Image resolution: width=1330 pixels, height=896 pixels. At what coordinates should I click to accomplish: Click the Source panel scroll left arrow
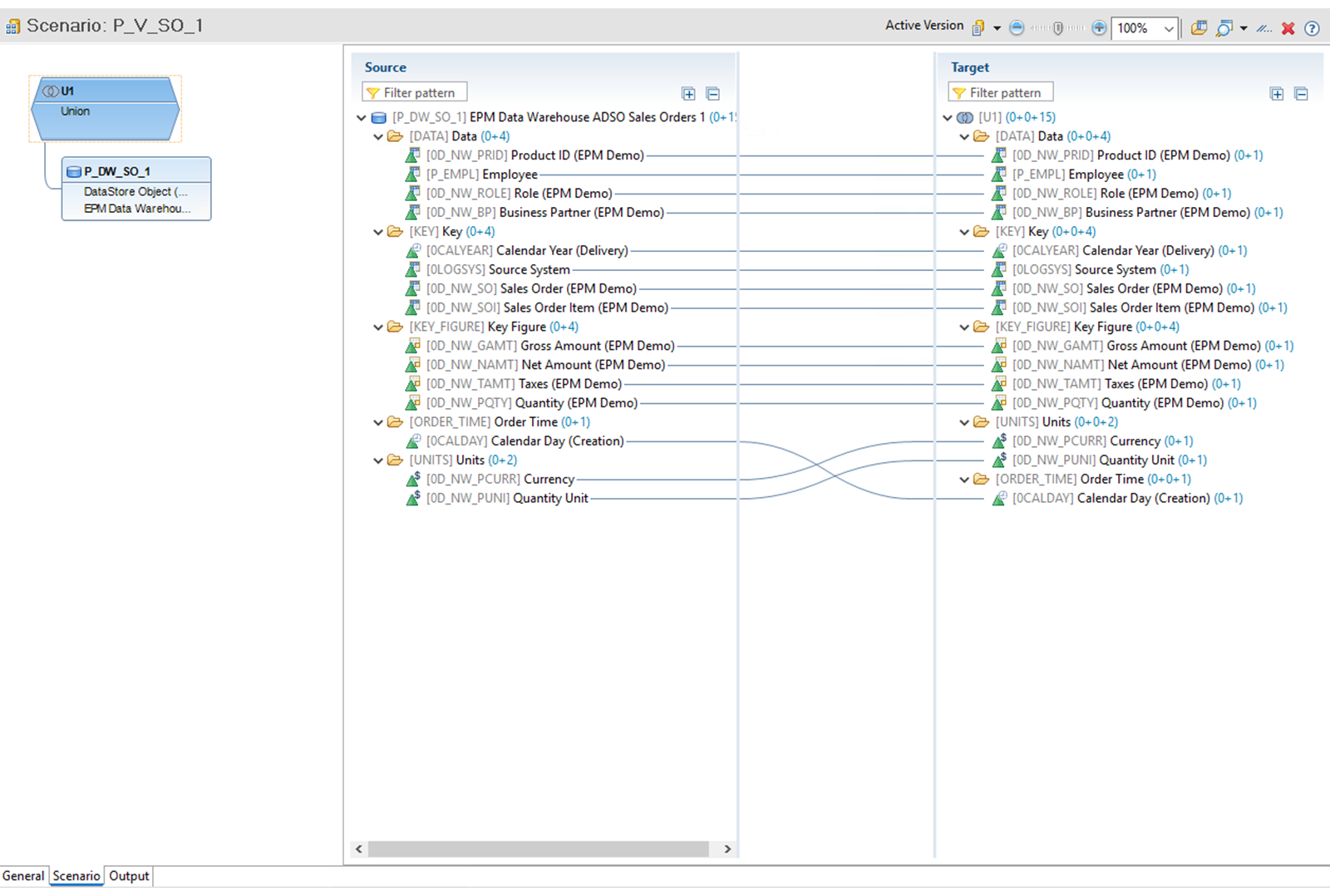359,849
